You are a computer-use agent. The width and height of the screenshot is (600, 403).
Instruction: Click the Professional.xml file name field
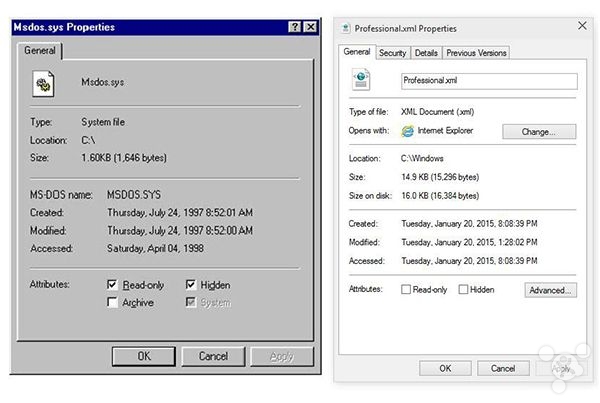(489, 81)
